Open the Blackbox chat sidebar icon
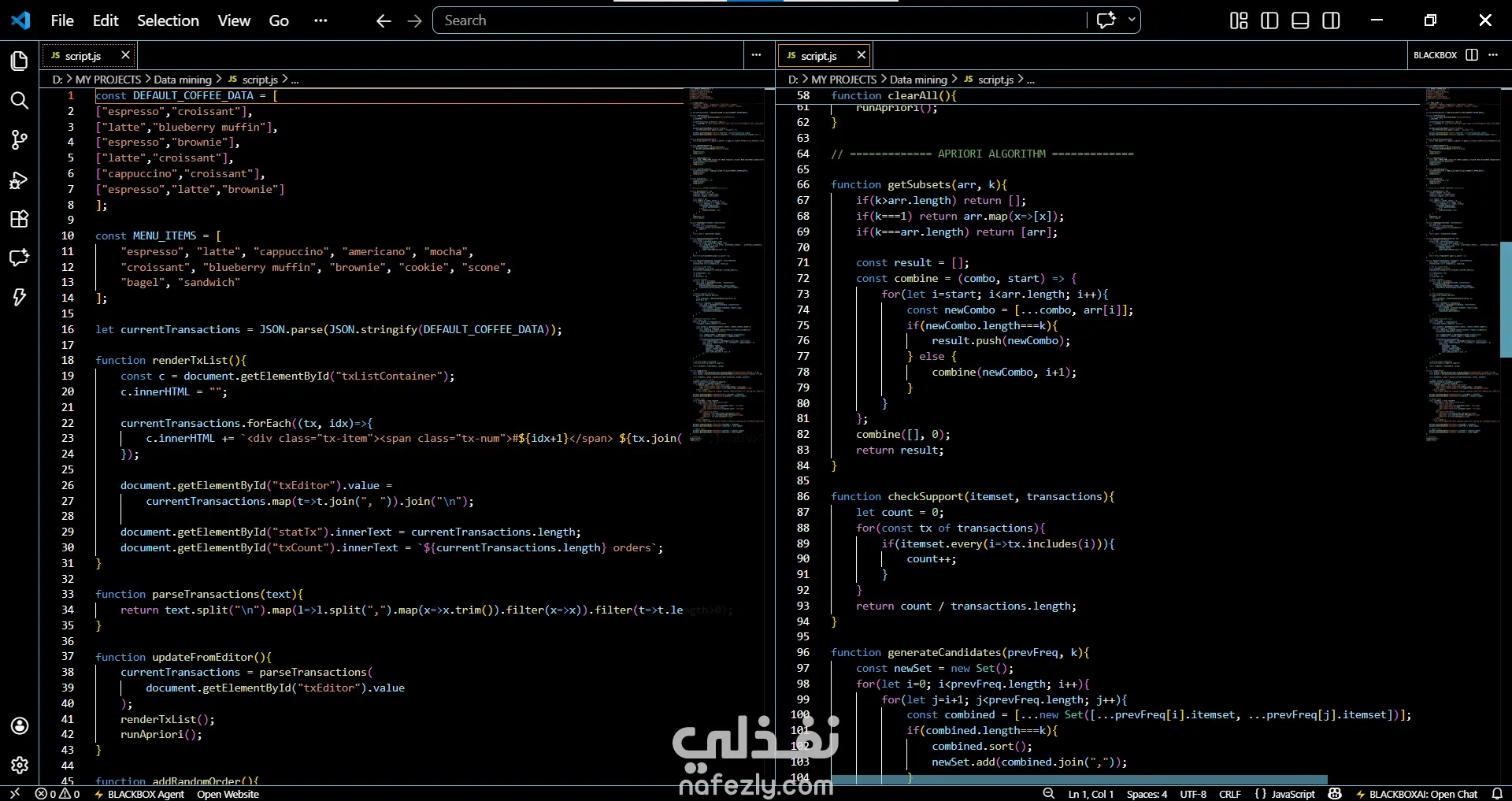This screenshot has width=1512, height=801. (x=19, y=258)
